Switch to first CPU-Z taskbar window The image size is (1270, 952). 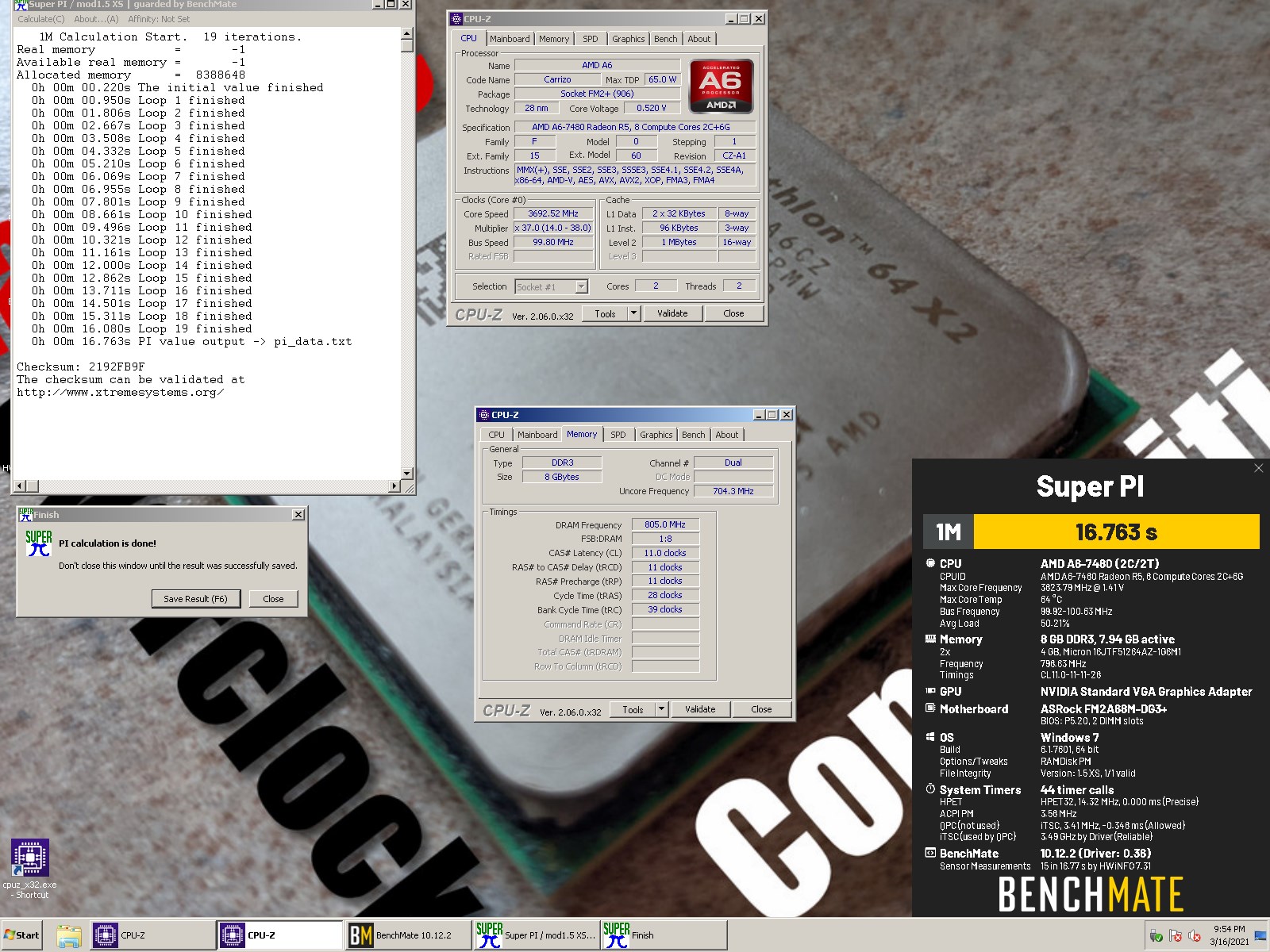(152, 935)
